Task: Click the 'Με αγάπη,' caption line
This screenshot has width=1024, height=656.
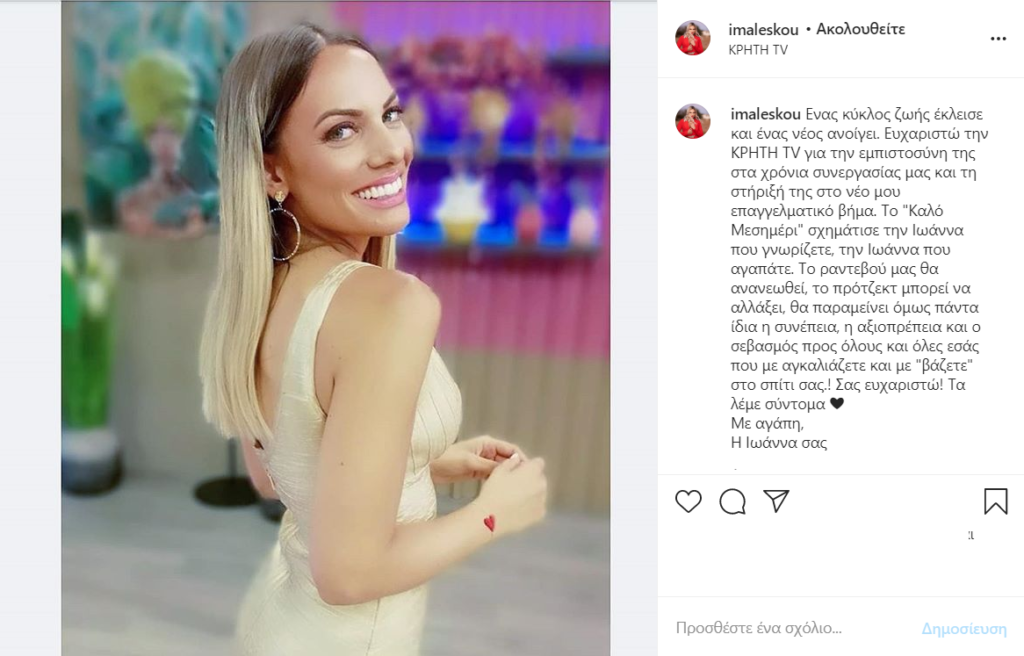Action: click(x=767, y=423)
